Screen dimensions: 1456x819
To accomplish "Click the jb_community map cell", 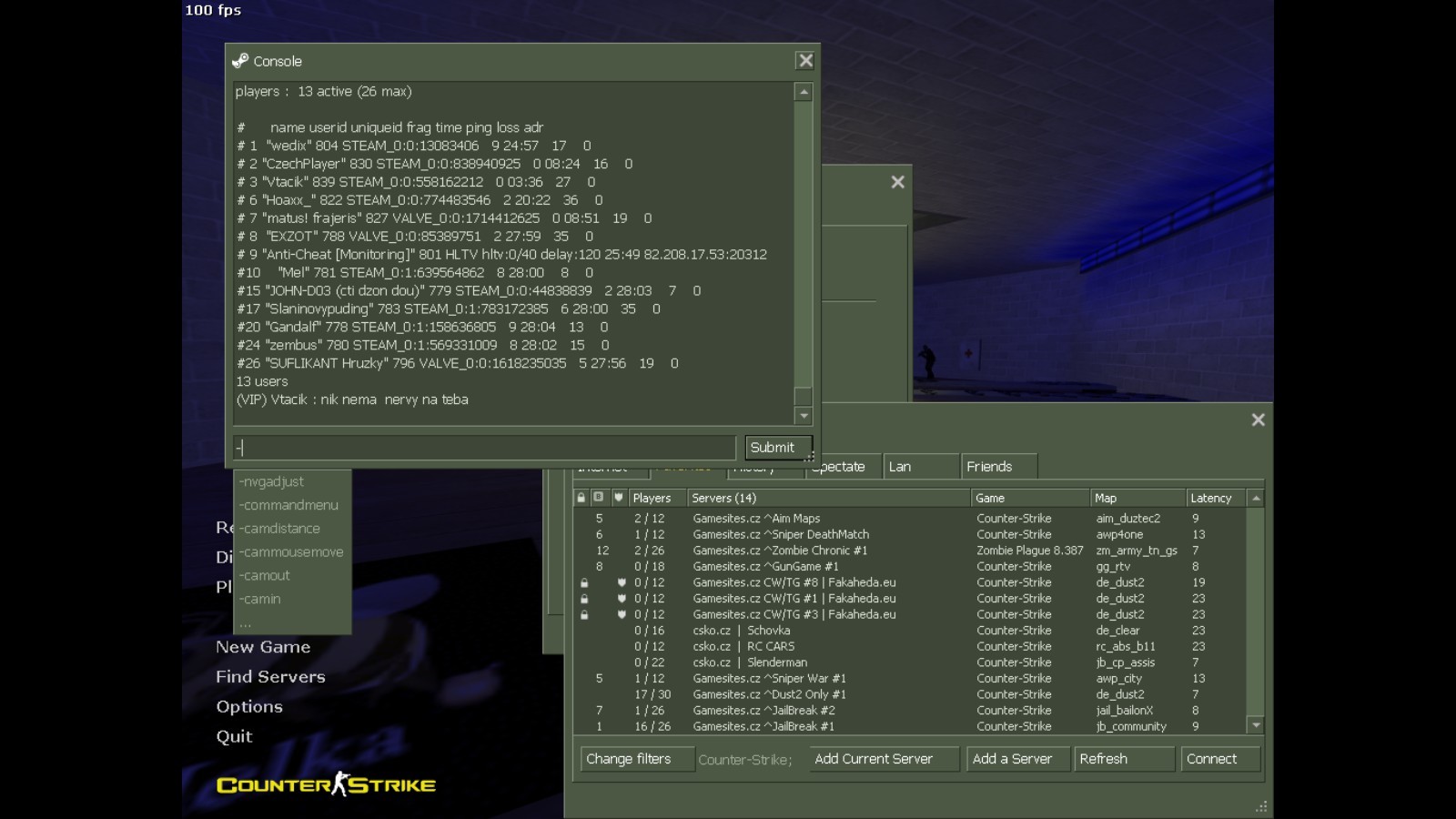I will (1131, 727).
